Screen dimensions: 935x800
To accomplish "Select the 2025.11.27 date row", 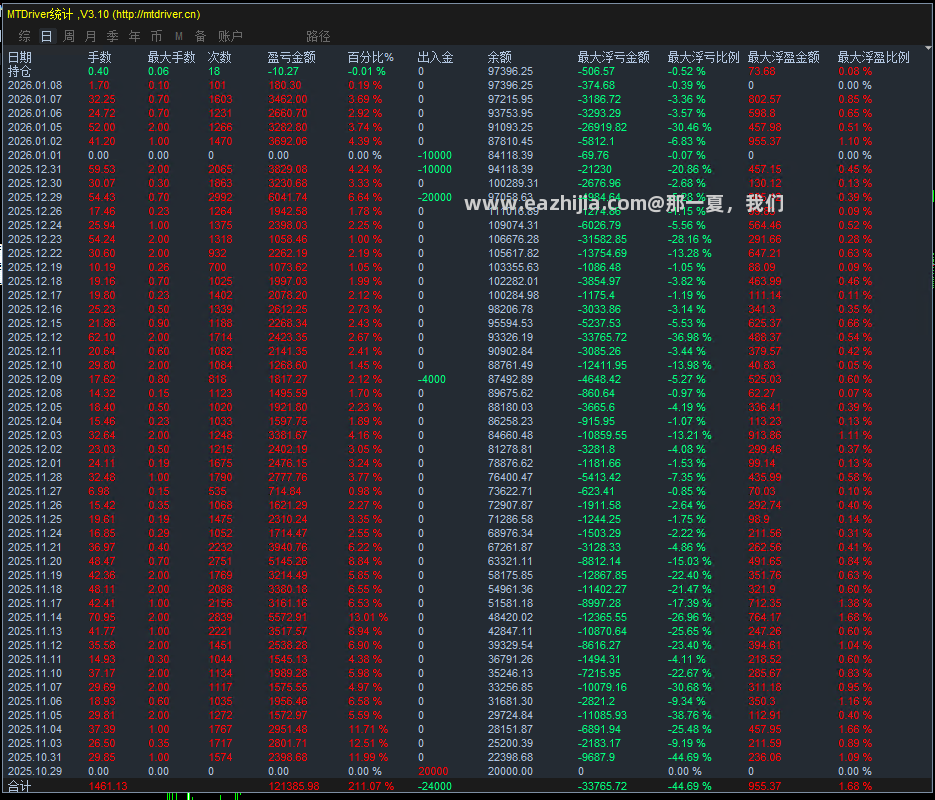I will 35,491.
